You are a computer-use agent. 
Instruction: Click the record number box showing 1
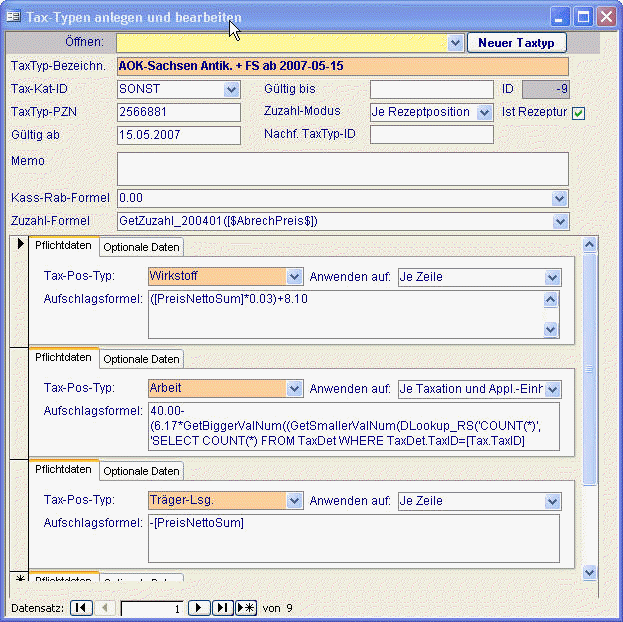(152, 608)
